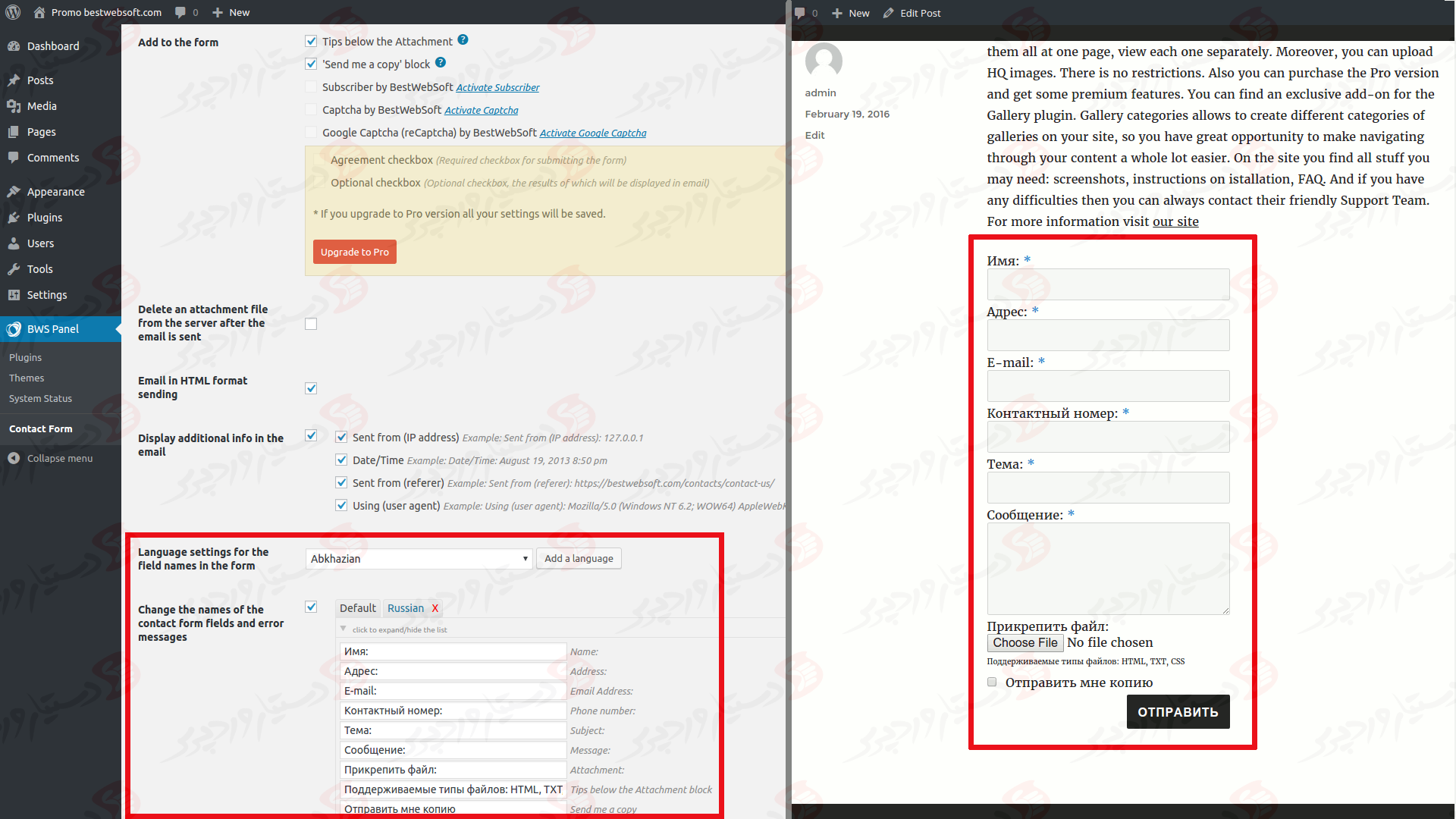Screen dimensions: 1456x819
Task: Toggle Date/Time additional info checkbox
Action: (x=341, y=459)
